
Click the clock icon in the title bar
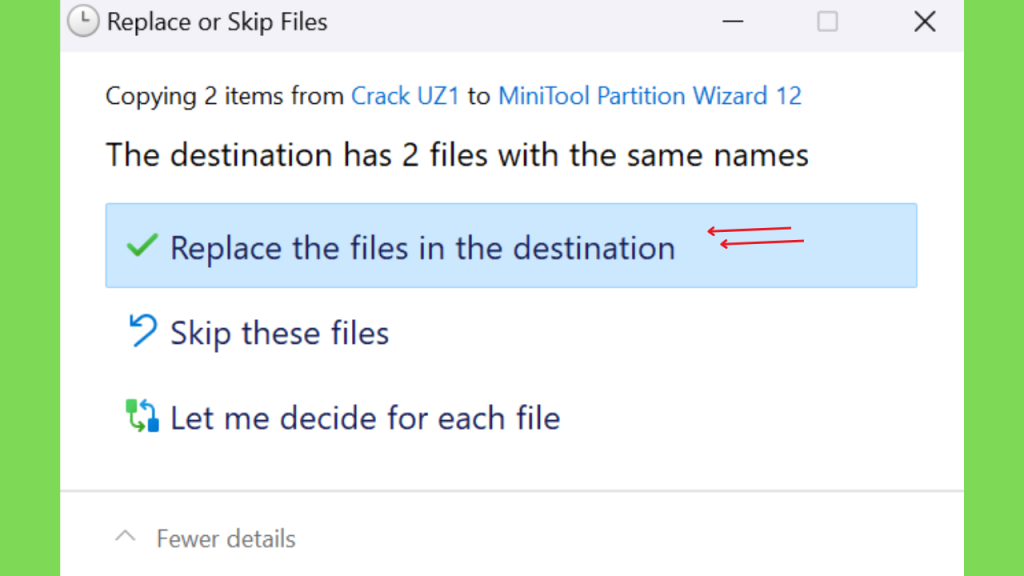click(83, 21)
